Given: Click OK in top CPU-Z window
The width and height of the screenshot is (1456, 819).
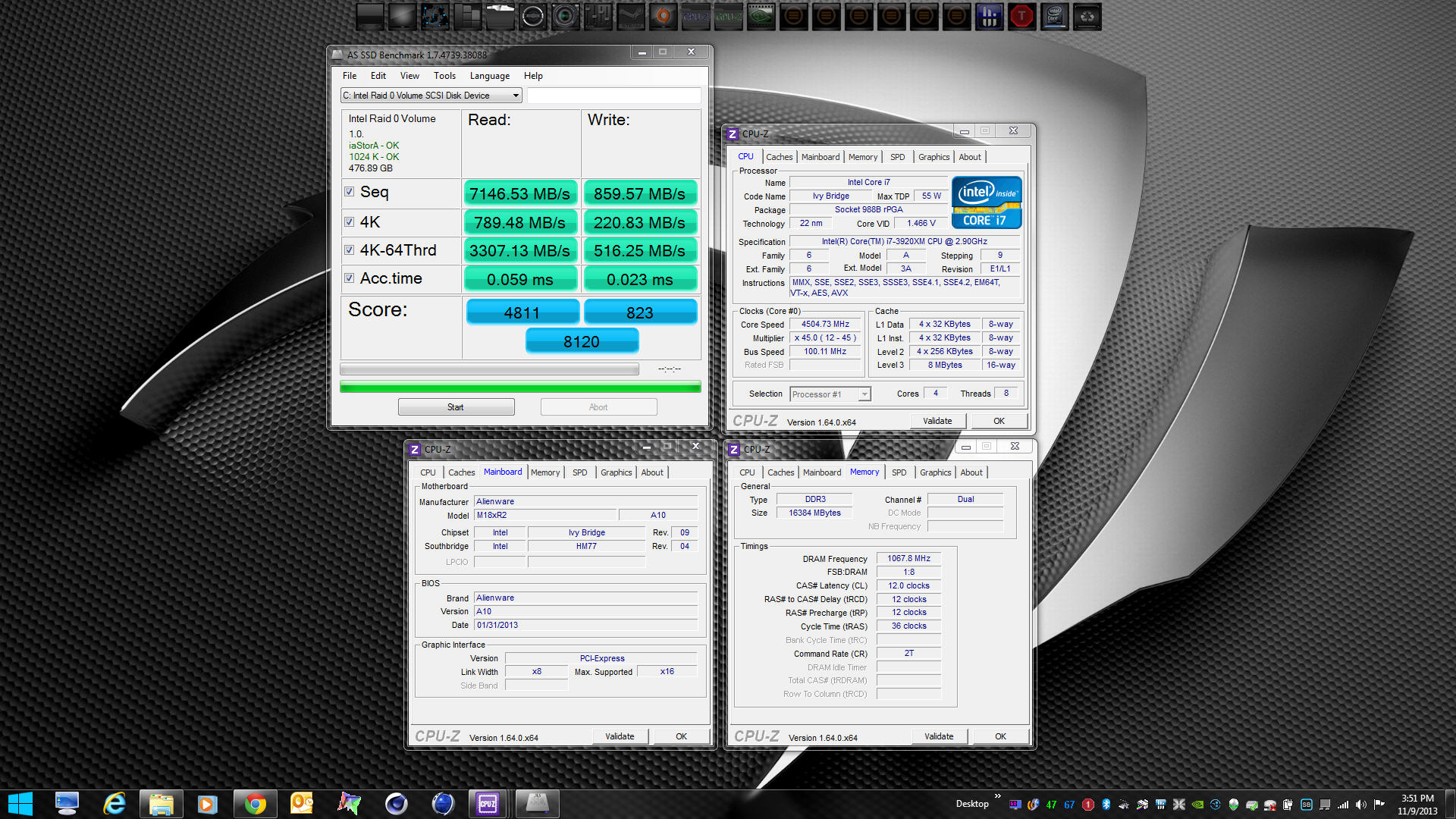Looking at the screenshot, I should pos(999,421).
